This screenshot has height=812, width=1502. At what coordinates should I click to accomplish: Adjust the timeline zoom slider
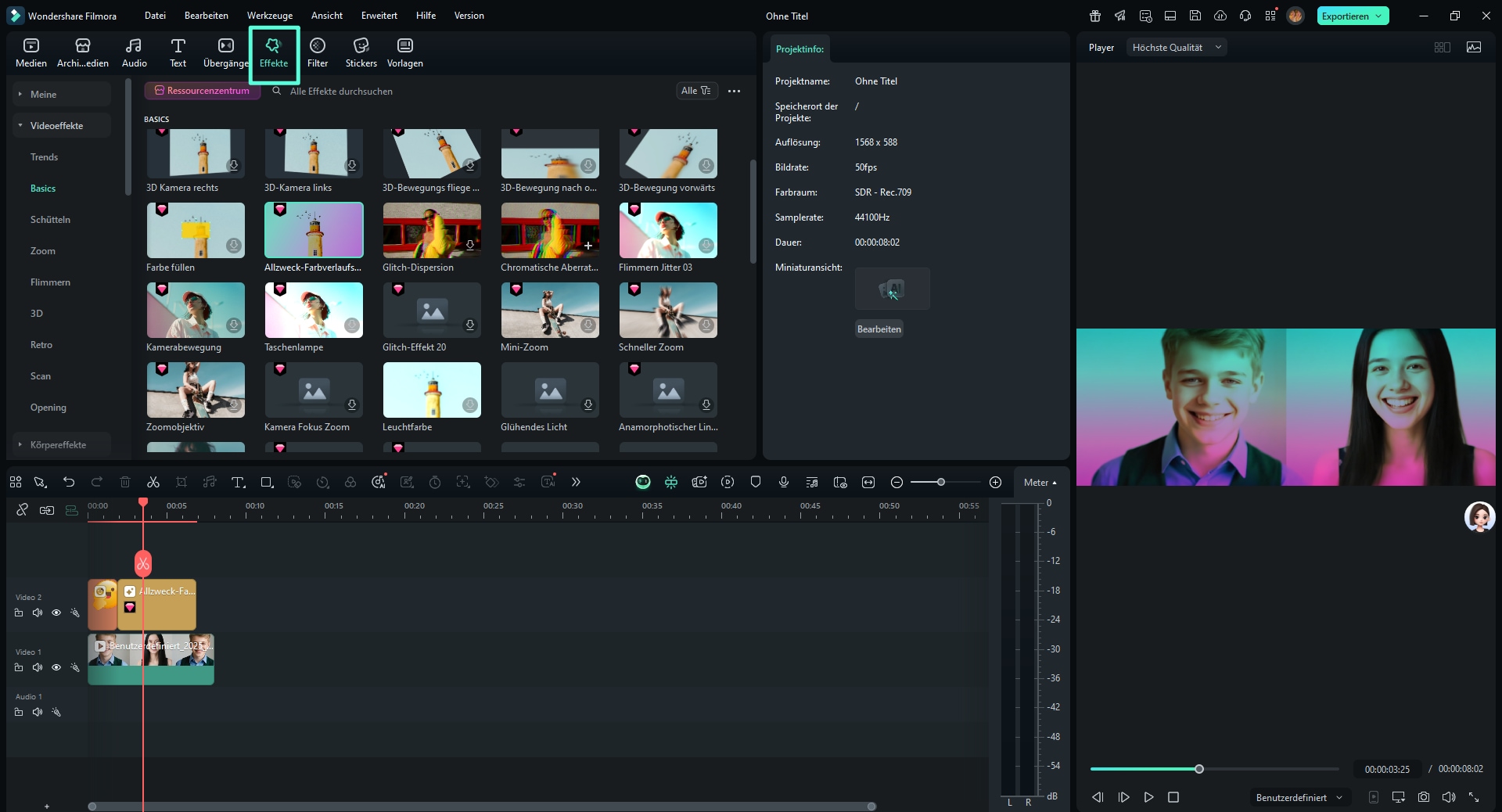[x=941, y=482]
